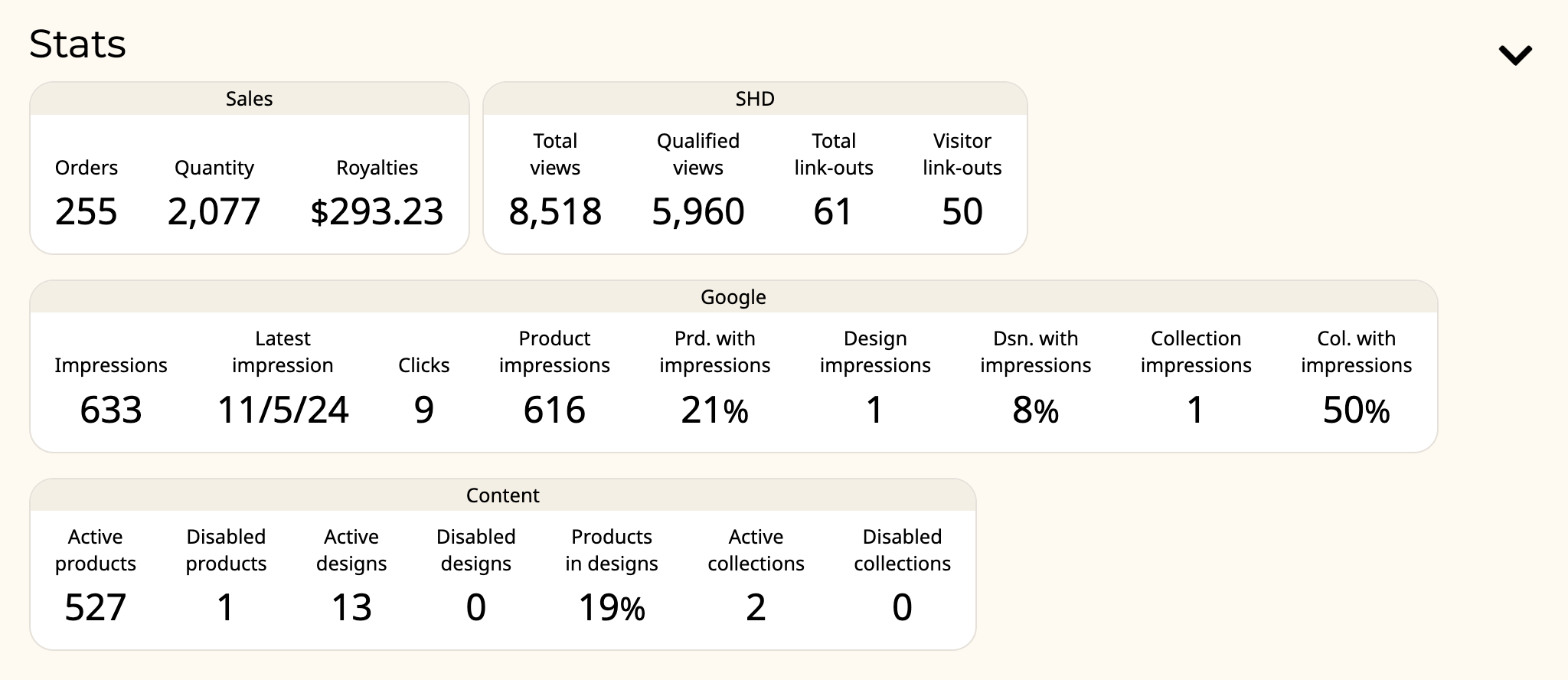
Task: Click the Products in designs 19%
Action: tap(612, 608)
